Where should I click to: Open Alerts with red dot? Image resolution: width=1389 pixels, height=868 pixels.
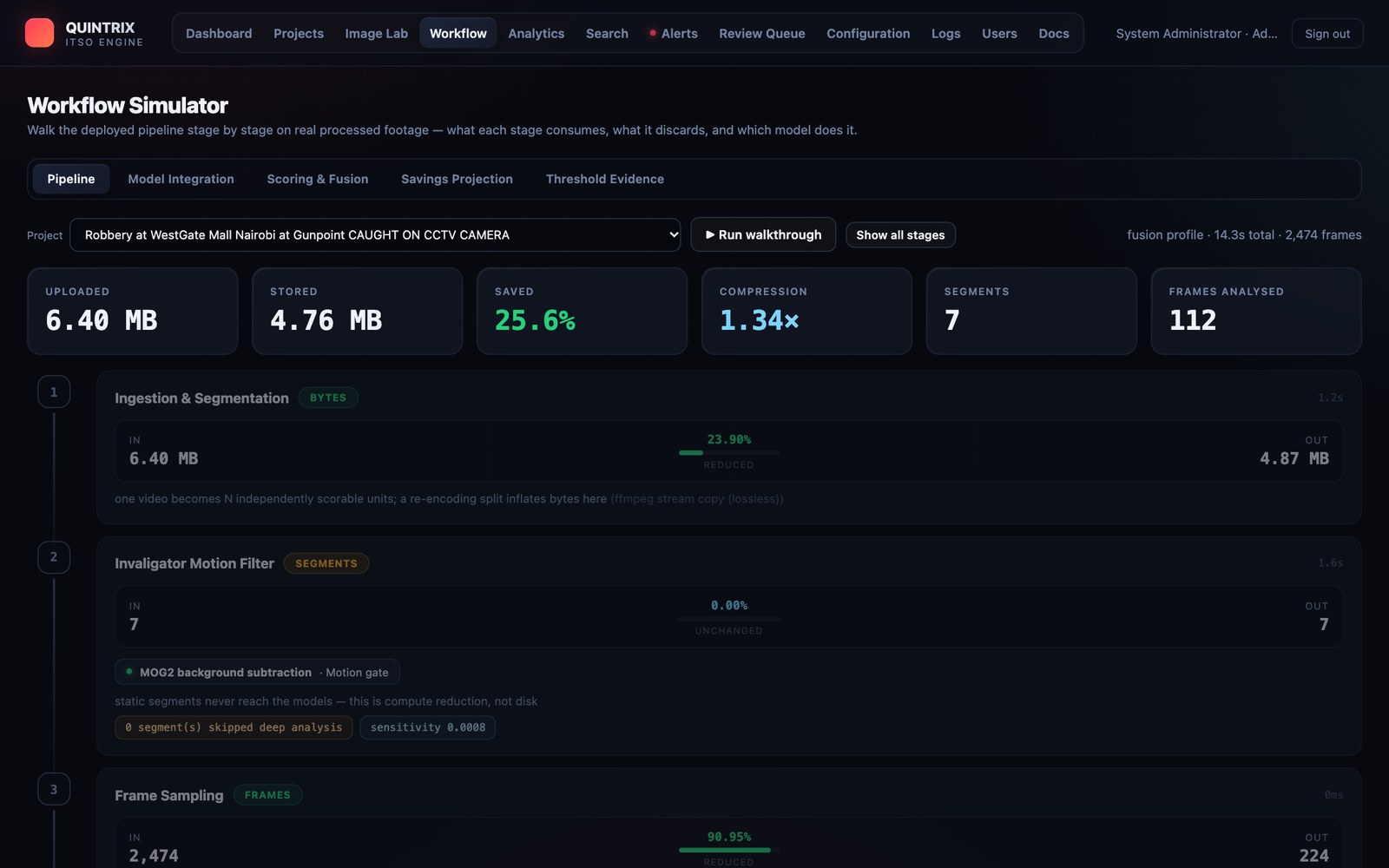[x=674, y=33]
